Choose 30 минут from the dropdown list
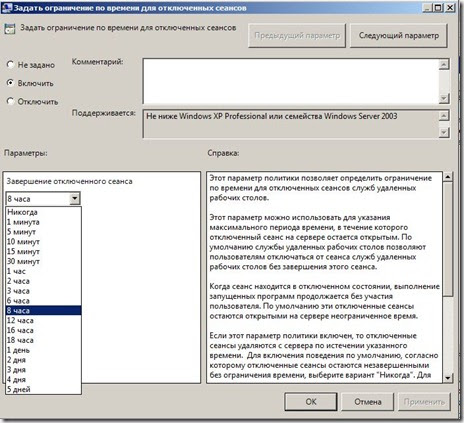The width and height of the screenshot is (464, 423). click(43, 261)
